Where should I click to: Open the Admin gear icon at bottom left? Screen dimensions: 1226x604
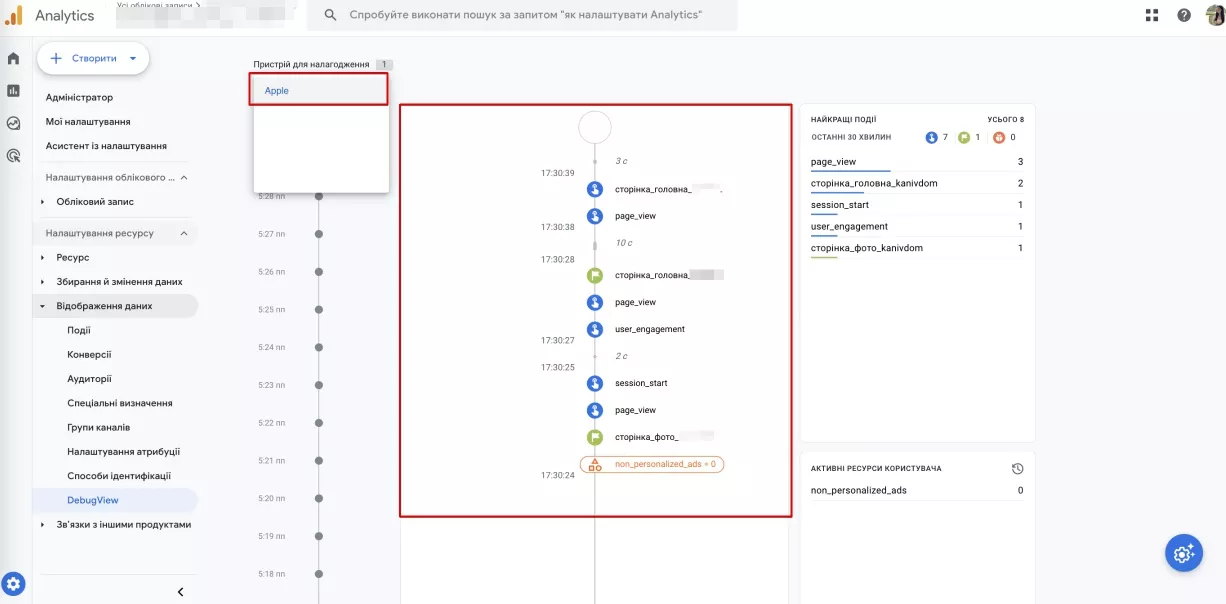[14, 584]
